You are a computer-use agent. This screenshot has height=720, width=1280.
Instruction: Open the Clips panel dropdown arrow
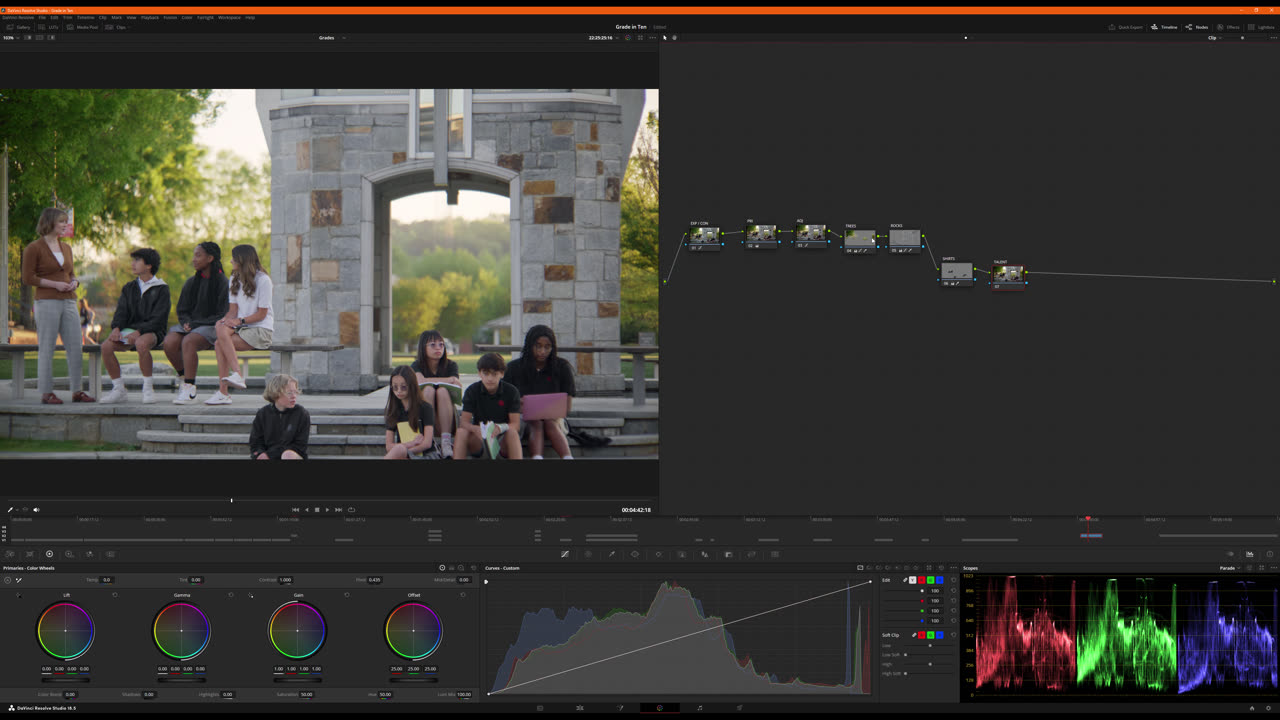pyautogui.click(x=130, y=27)
